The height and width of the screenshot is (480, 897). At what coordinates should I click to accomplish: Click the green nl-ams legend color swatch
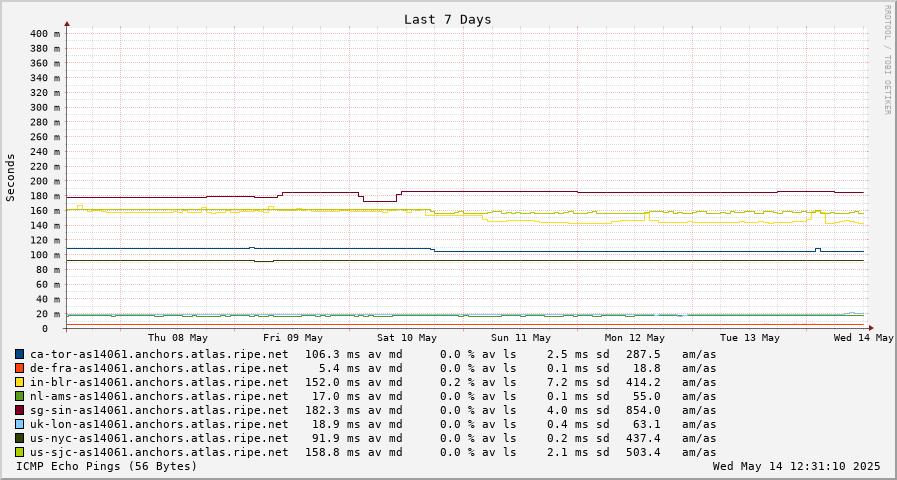tap(20, 396)
